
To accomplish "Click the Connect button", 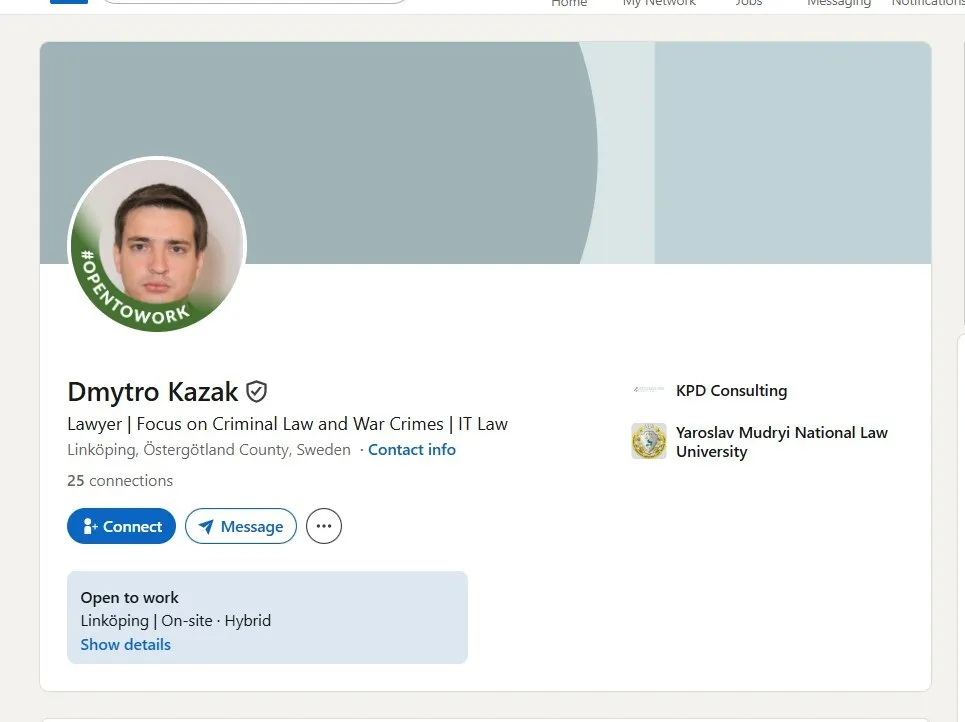I will coord(121,526).
